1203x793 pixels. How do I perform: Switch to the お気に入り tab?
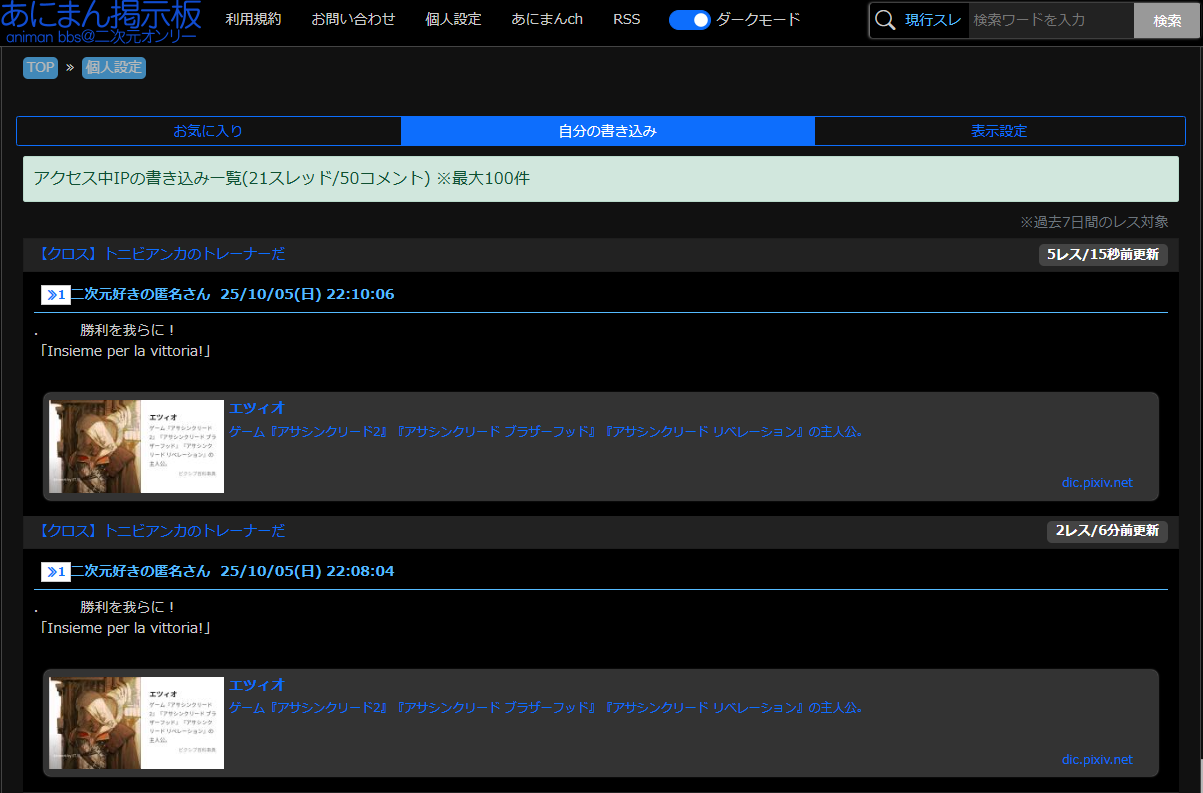(208, 131)
